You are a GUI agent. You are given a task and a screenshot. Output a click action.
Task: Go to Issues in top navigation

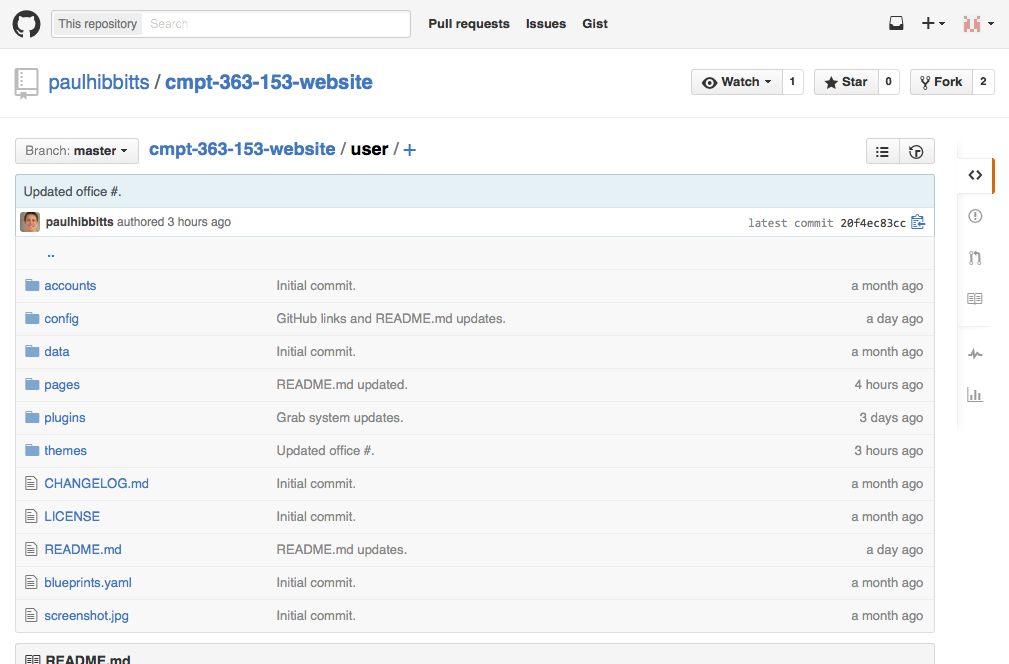(x=546, y=24)
